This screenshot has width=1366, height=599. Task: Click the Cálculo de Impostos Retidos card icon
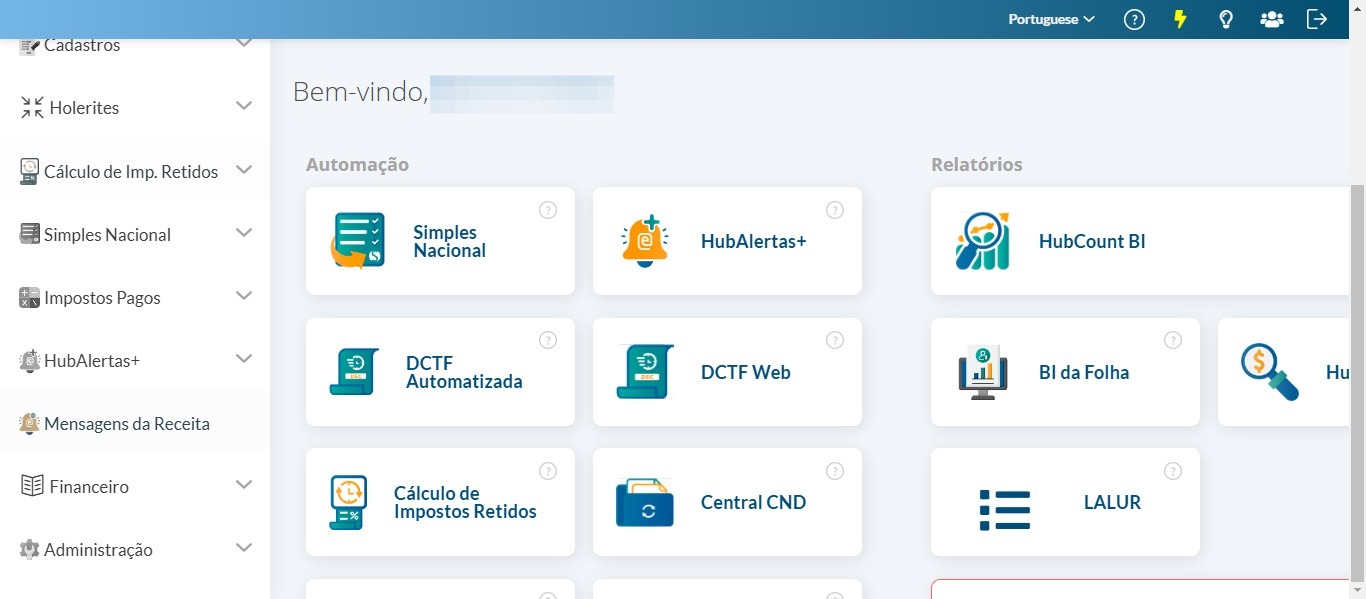point(348,502)
